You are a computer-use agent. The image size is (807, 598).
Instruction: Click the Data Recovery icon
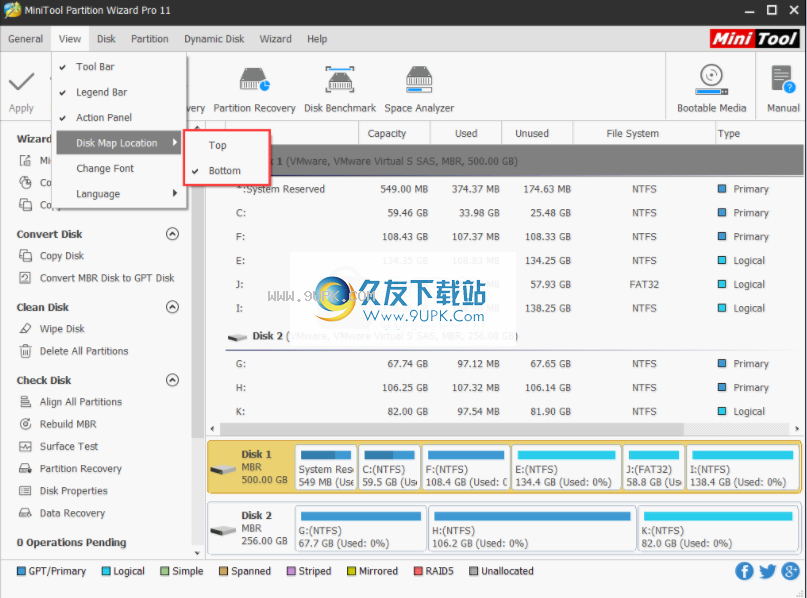coord(25,513)
